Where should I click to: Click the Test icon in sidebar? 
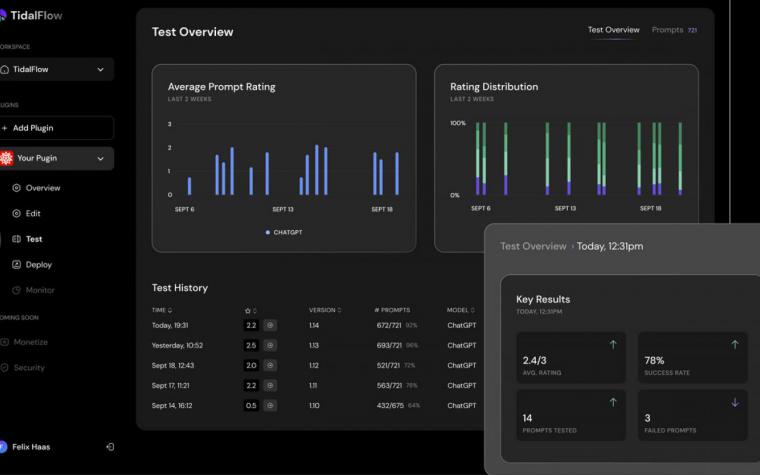(16, 239)
